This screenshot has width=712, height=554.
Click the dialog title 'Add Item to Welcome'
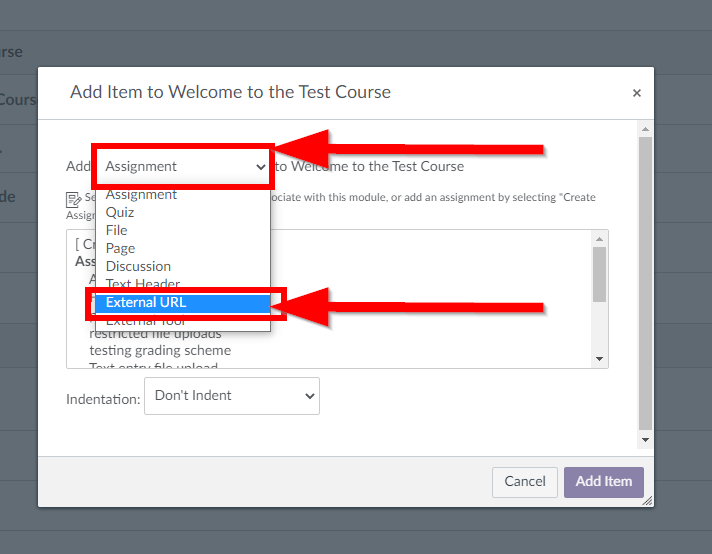click(x=230, y=92)
